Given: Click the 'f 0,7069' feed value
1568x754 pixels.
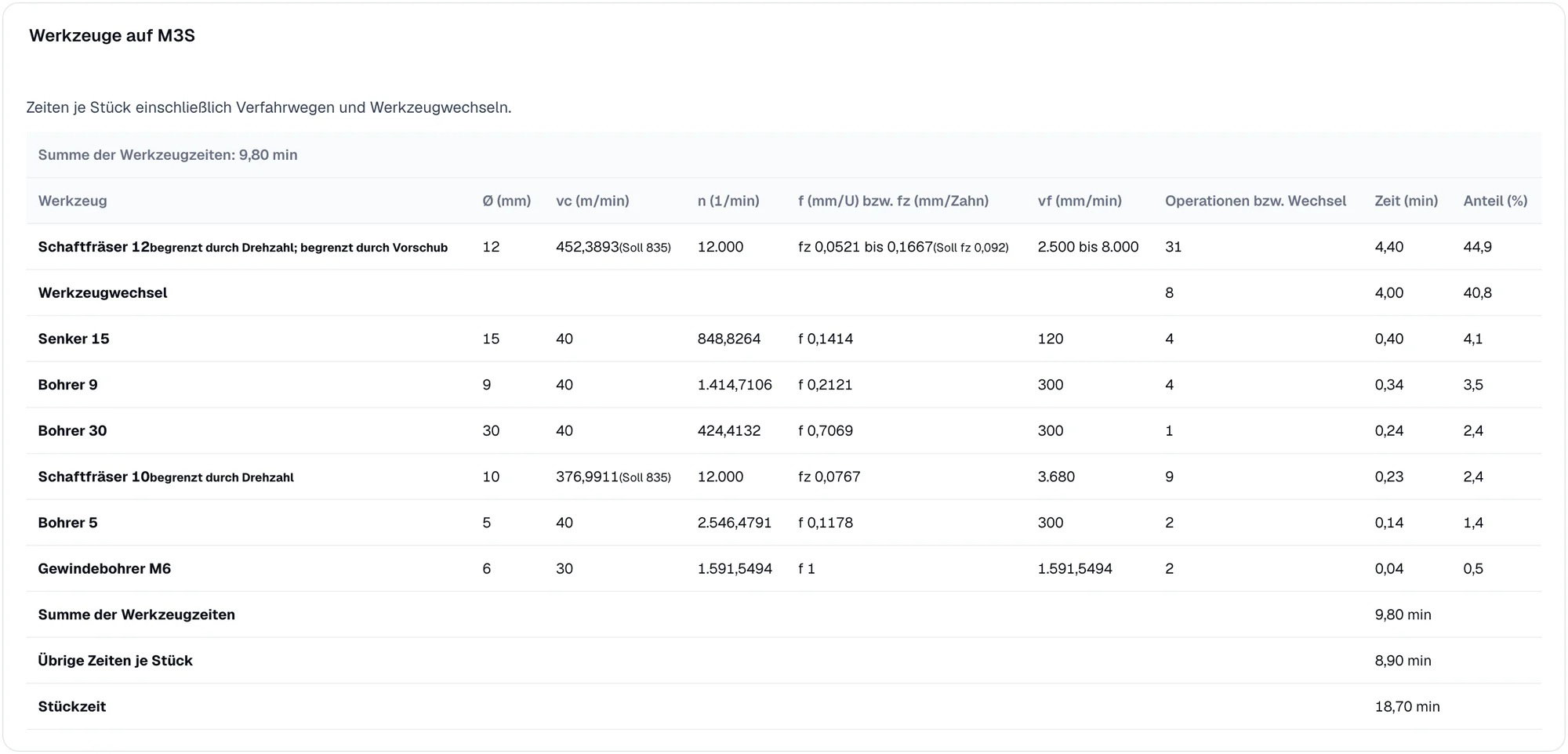Looking at the screenshot, I should (x=826, y=431).
